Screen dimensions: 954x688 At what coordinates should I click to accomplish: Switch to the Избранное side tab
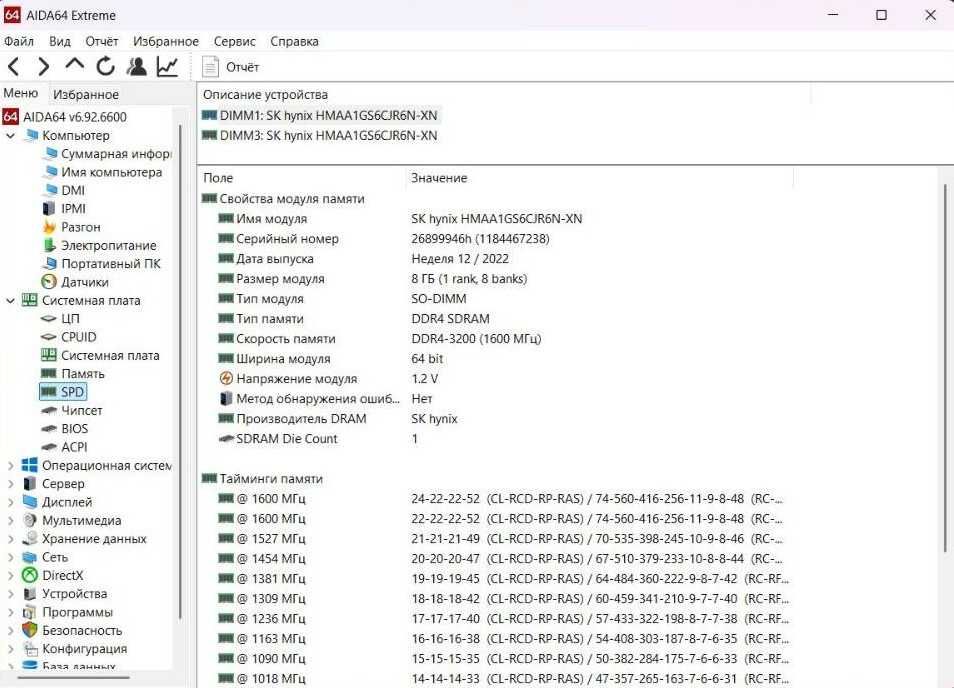click(86, 94)
